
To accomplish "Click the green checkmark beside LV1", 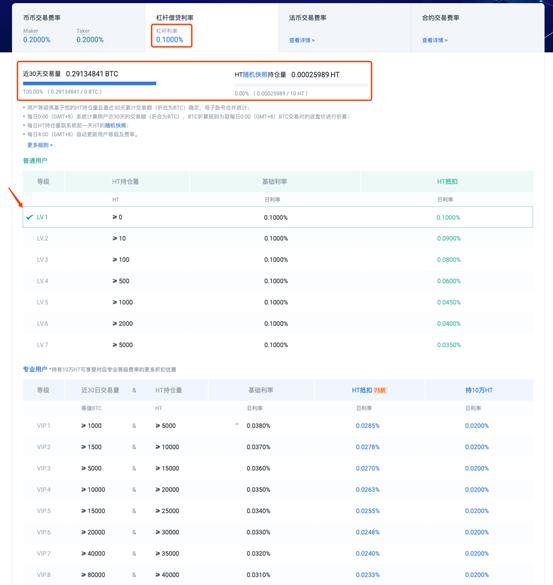I will 29,217.
